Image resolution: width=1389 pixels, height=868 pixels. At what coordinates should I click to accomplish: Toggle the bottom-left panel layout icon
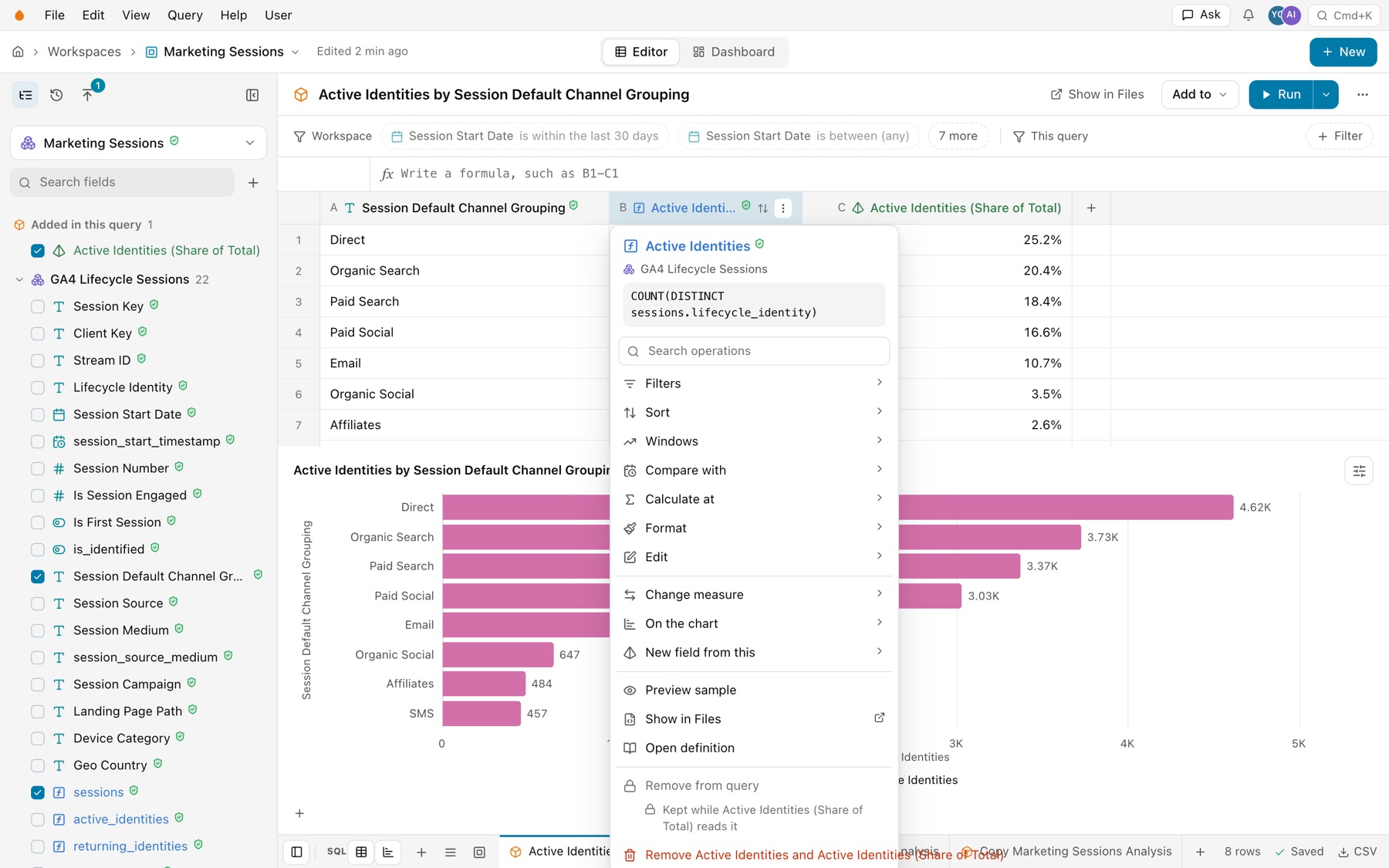(296, 852)
